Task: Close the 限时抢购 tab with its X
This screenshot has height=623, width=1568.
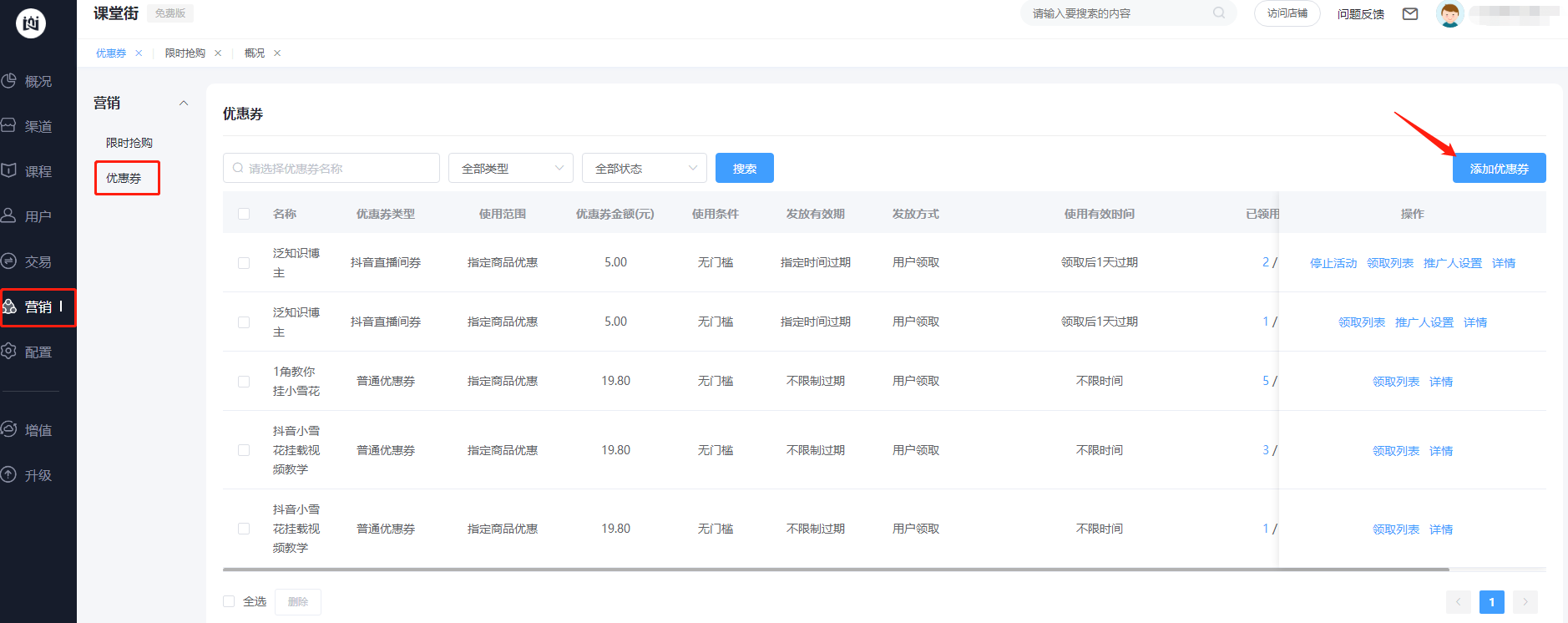Action: [218, 53]
